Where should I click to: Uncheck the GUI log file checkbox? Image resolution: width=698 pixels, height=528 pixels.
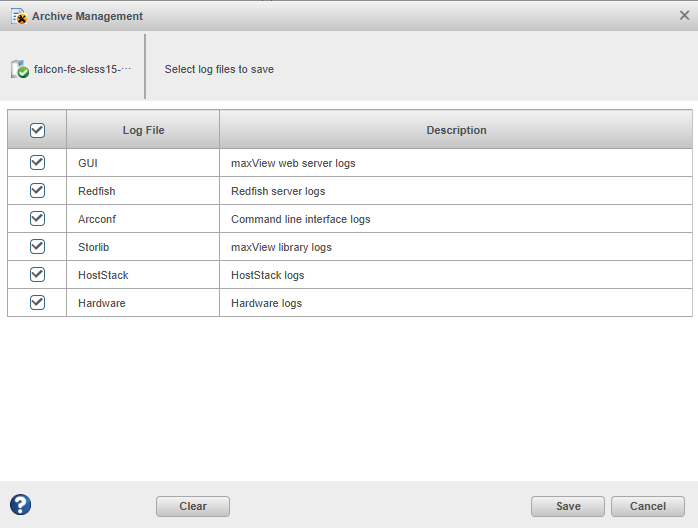[x=37, y=162]
